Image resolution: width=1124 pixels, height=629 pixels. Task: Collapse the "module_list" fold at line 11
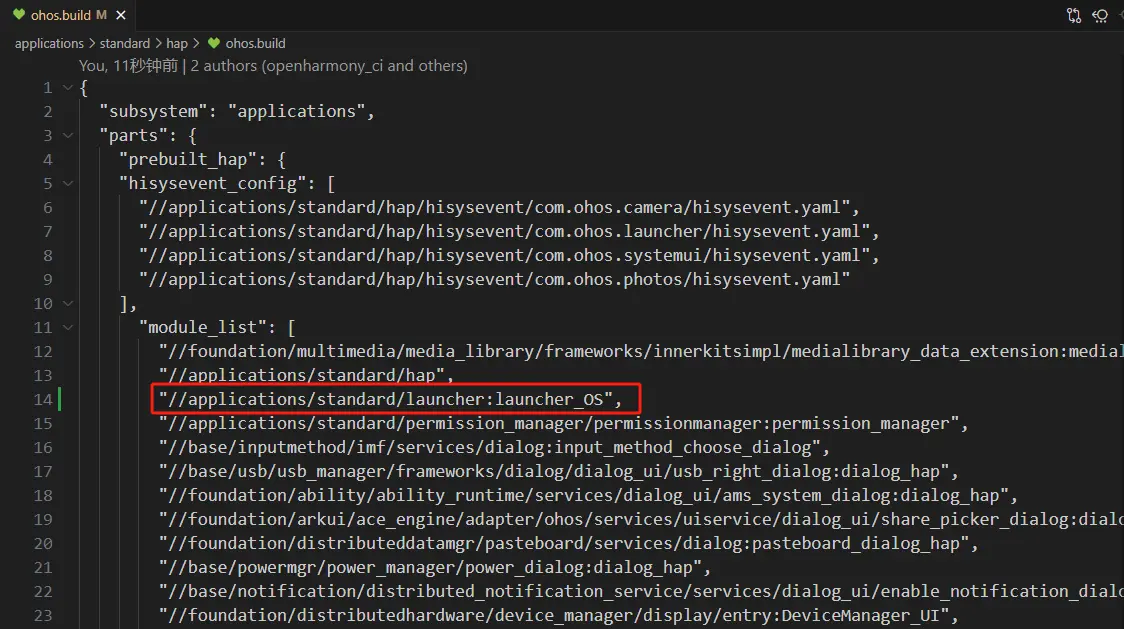68,328
